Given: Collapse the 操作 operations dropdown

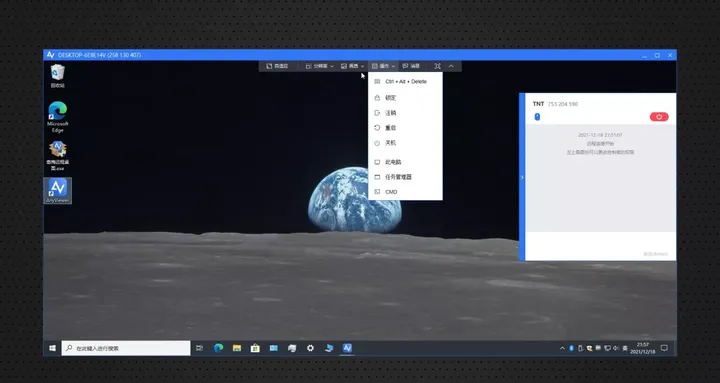Looking at the screenshot, I should [x=383, y=66].
